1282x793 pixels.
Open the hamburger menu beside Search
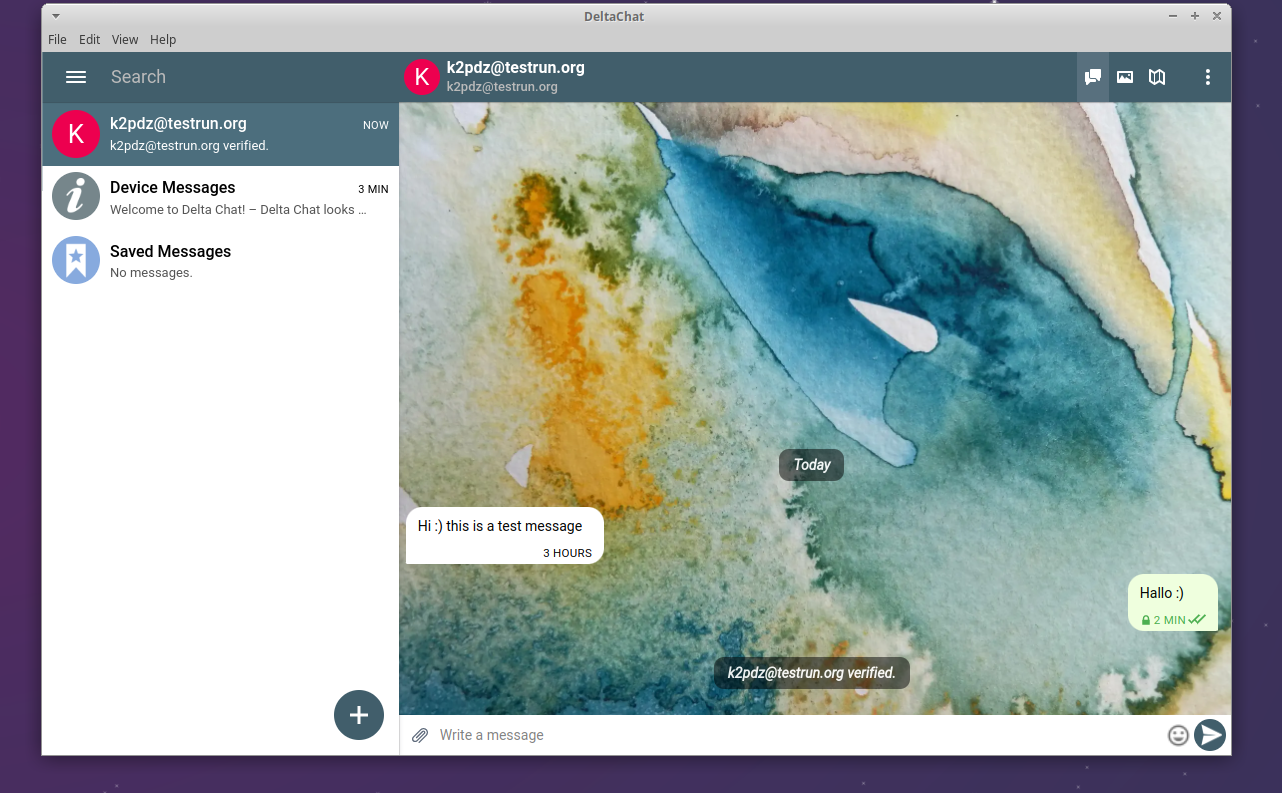[x=76, y=77]
